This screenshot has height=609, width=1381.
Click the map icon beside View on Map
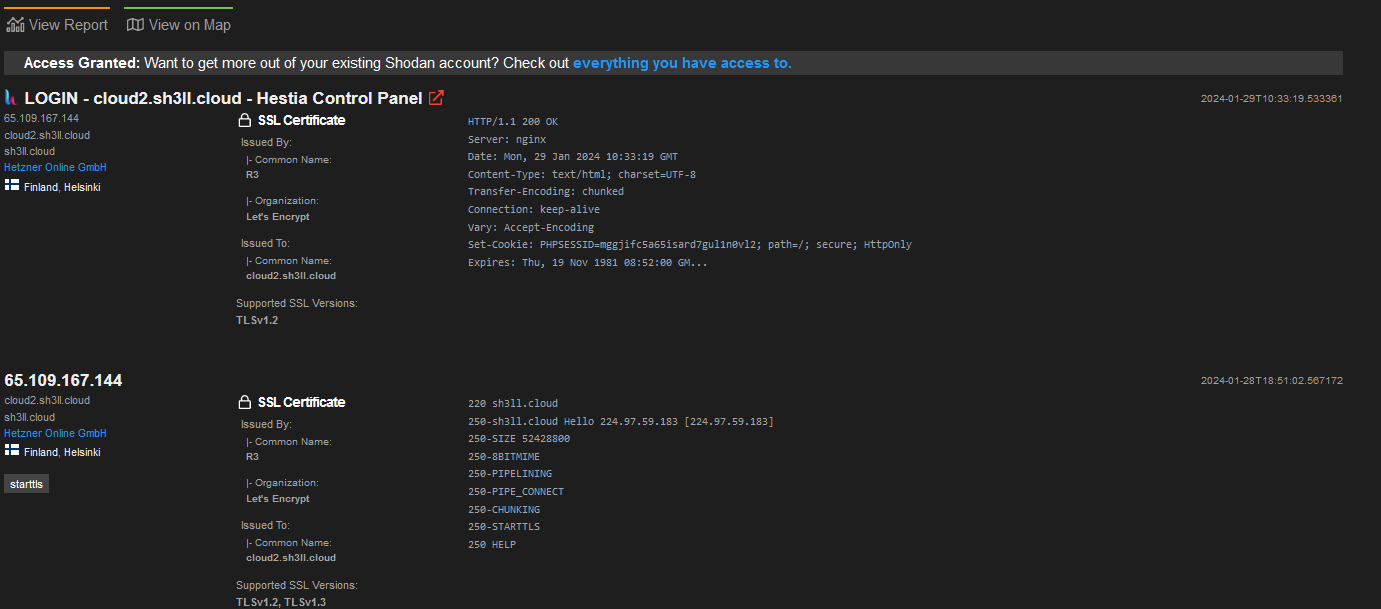(x=135, y=24)
